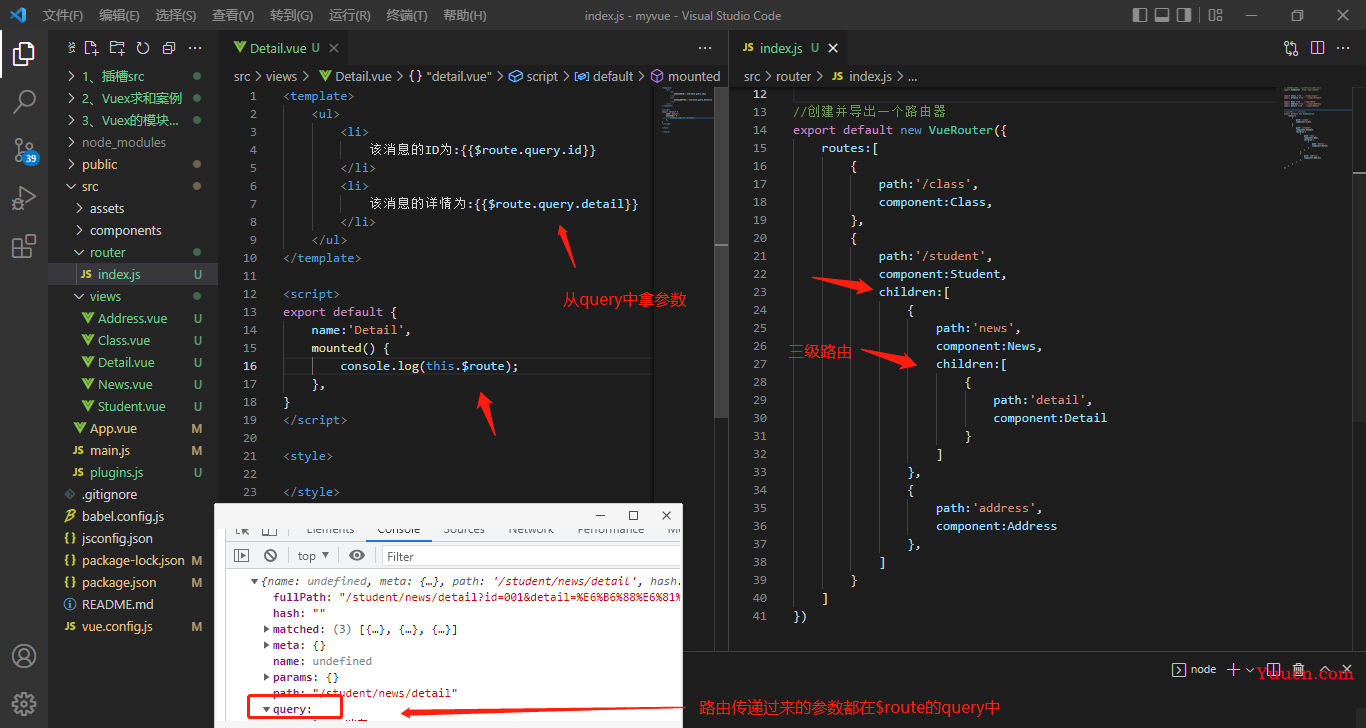The width and height of the screenshot is (1366, 728).
Task: Click inspect element icon in DevTools
Action: [x=241, y=530]
